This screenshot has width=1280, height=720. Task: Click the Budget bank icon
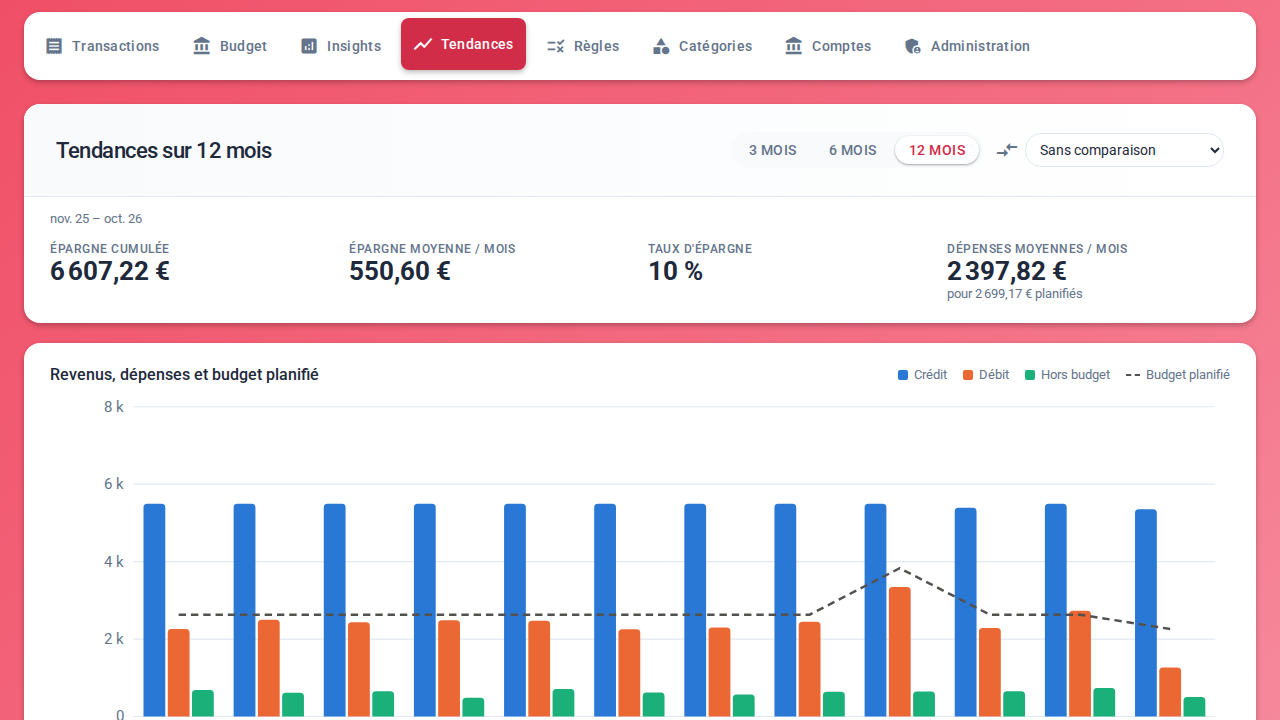point(202,46)
